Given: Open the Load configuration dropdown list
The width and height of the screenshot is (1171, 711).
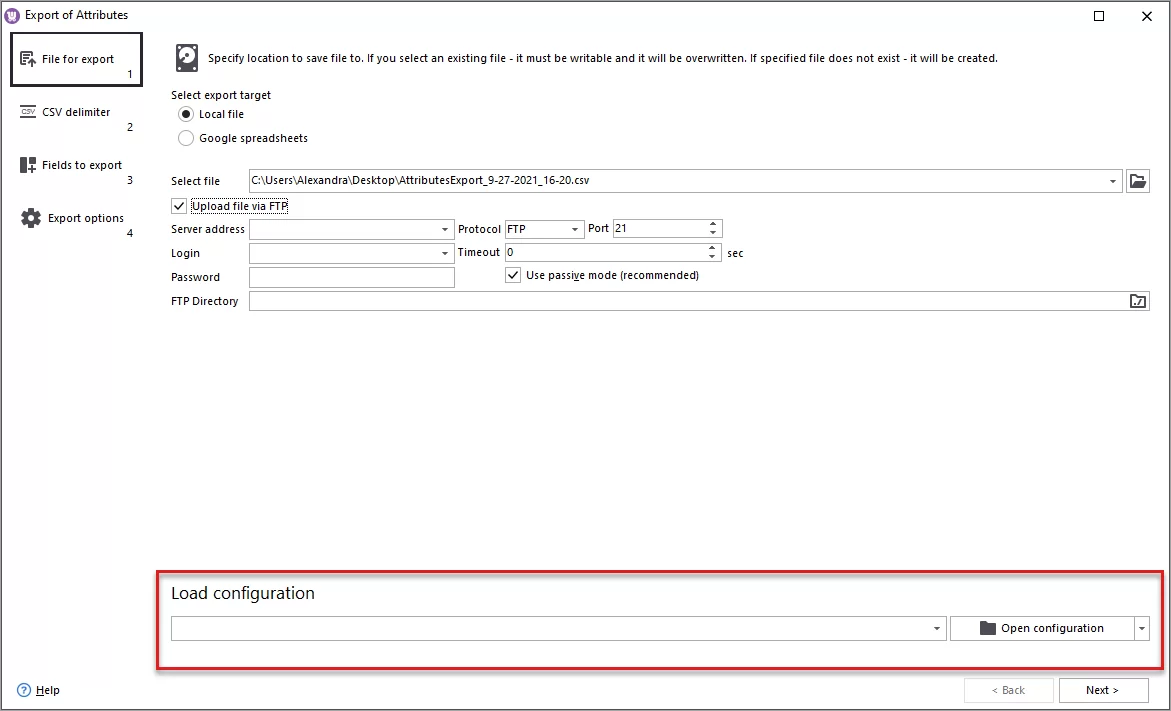Looking at the screenshot, I should pos(938,628).
